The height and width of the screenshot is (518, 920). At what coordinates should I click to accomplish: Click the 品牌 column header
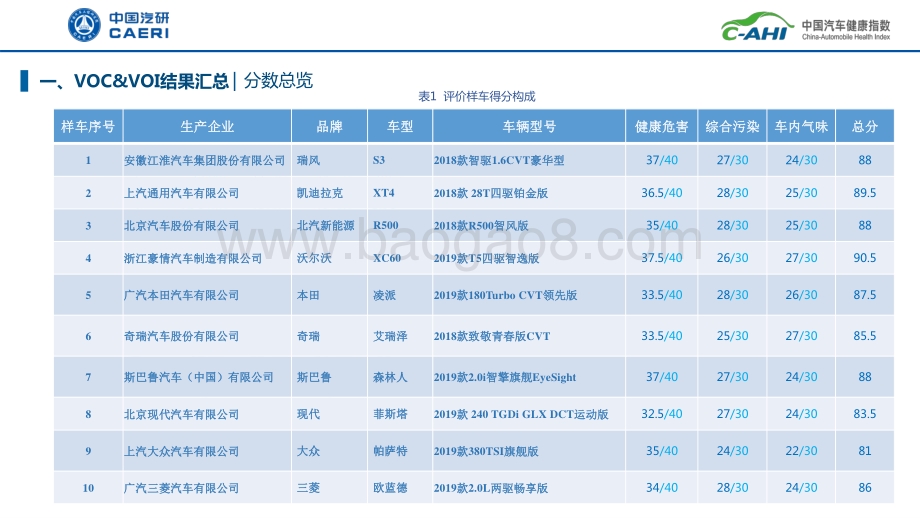click(329, 126)
